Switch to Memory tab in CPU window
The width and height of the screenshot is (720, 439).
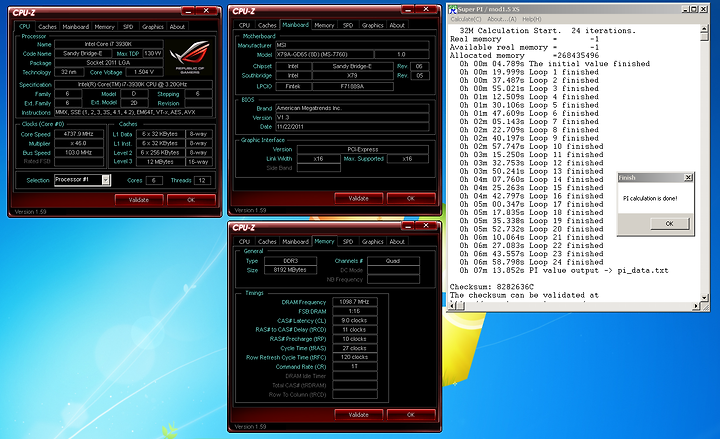(104, 27)
